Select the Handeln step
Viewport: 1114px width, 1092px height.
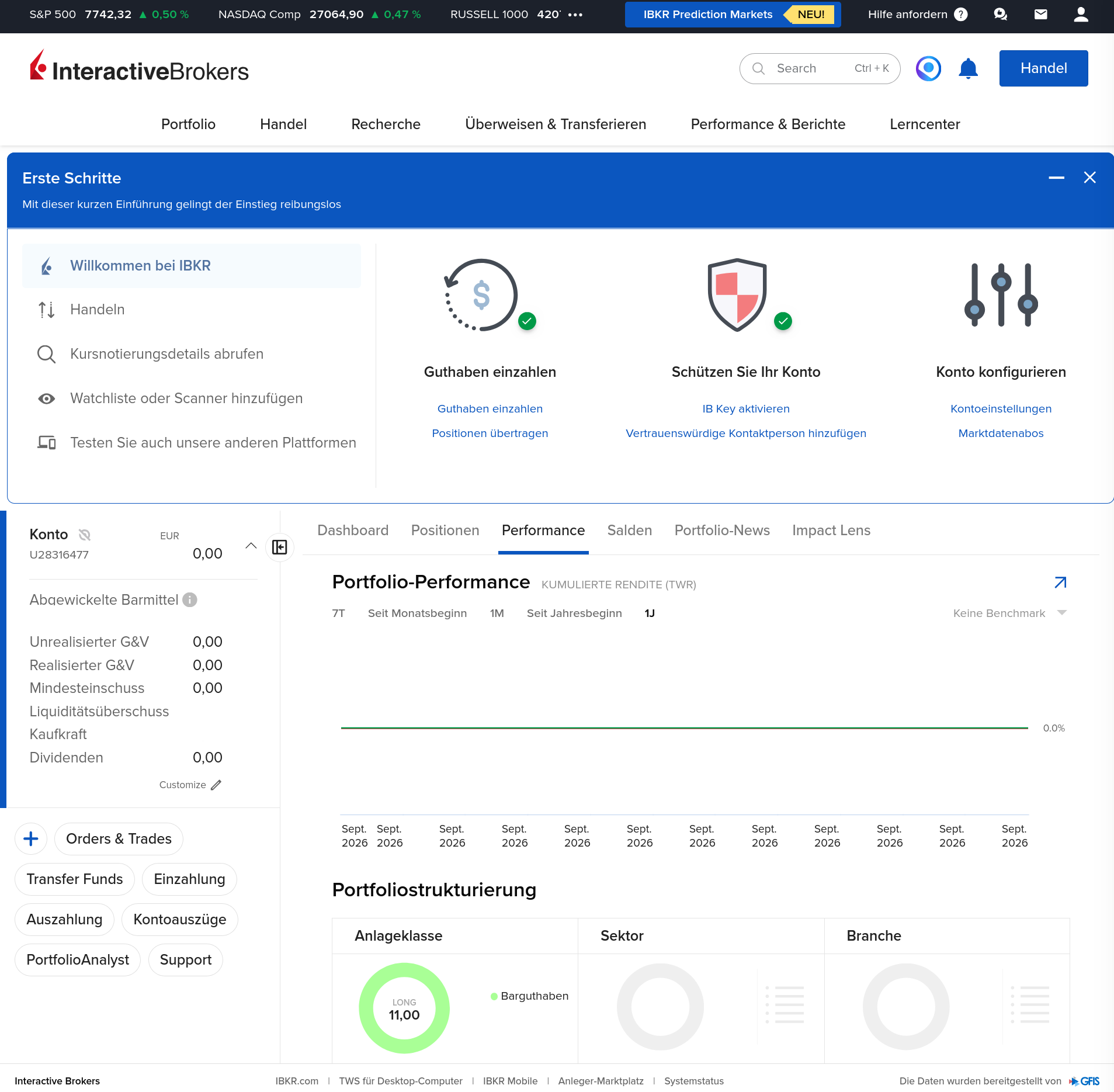[x=192, y=310]
